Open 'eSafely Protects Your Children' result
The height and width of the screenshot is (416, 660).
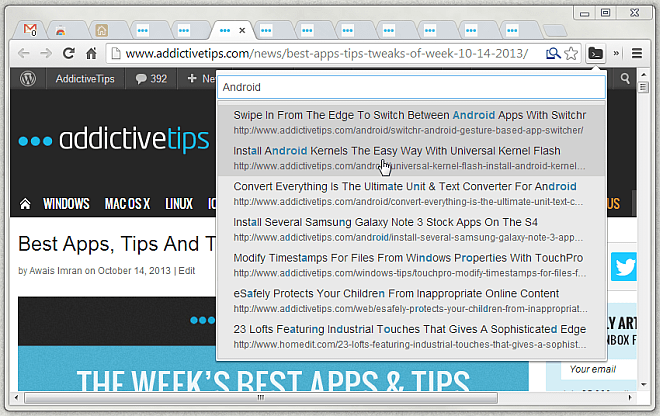pyautogui.click(x=411, y=301)
